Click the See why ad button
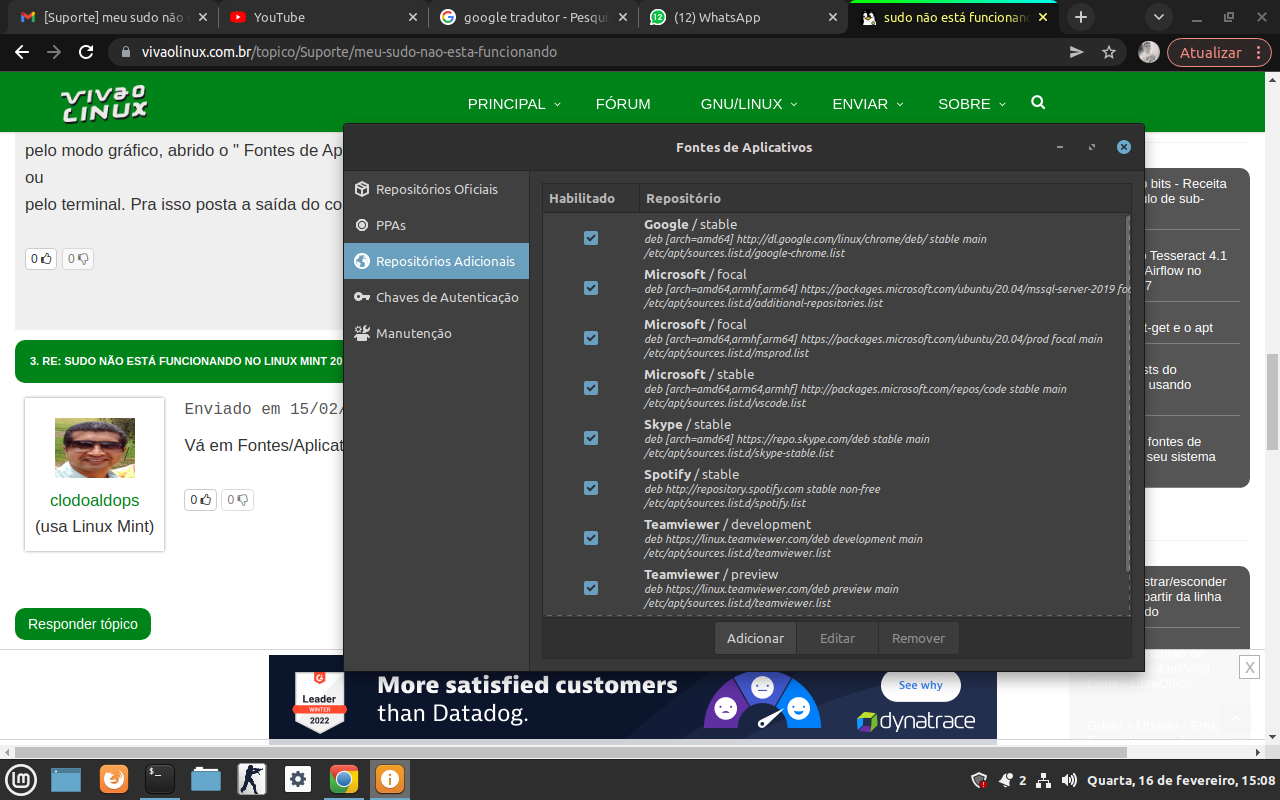1280x800 pixels. coord(920,685)
